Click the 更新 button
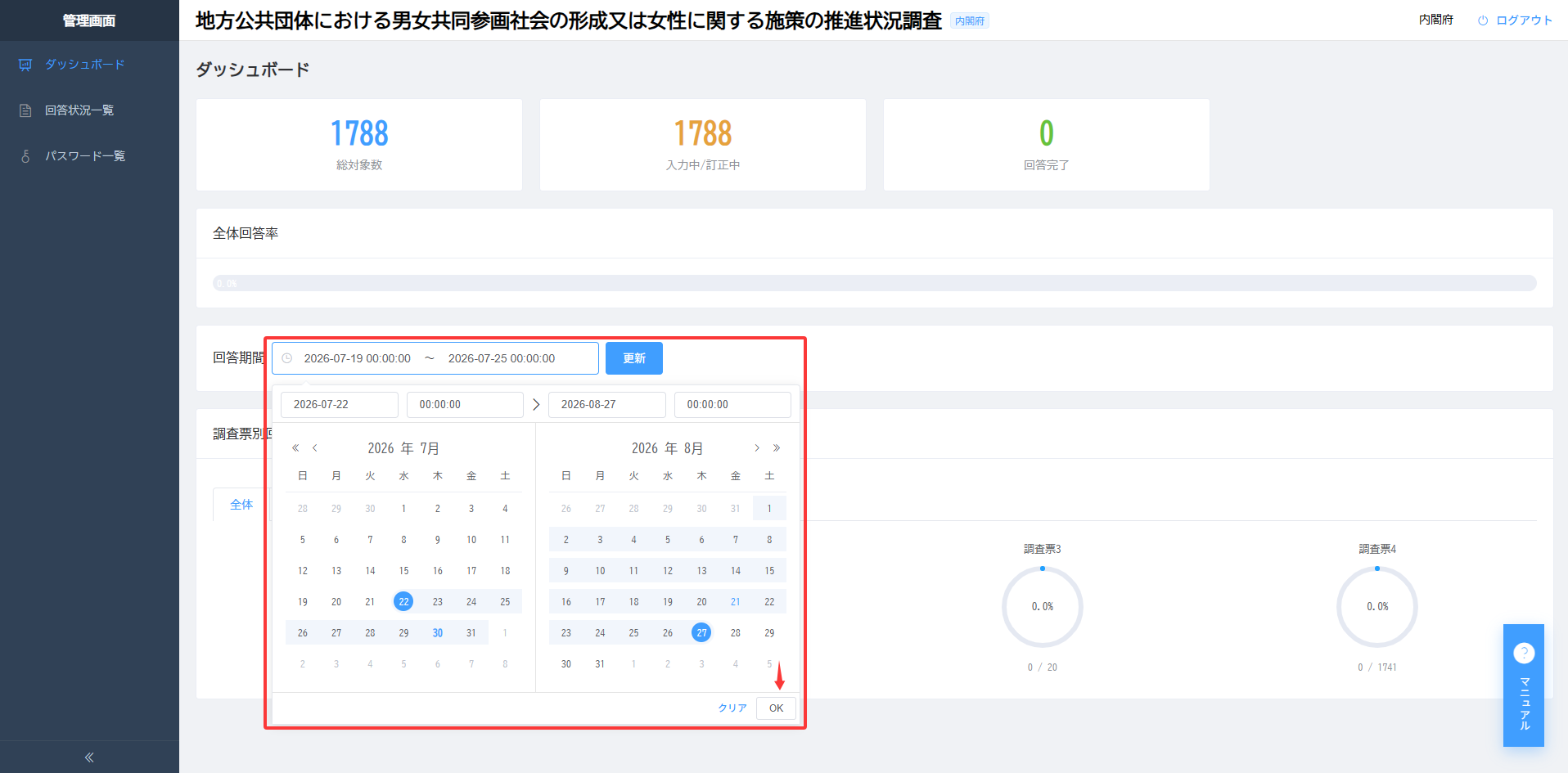Image resolution: width=1568 pixels, height=773 pixels. (634, 358)
